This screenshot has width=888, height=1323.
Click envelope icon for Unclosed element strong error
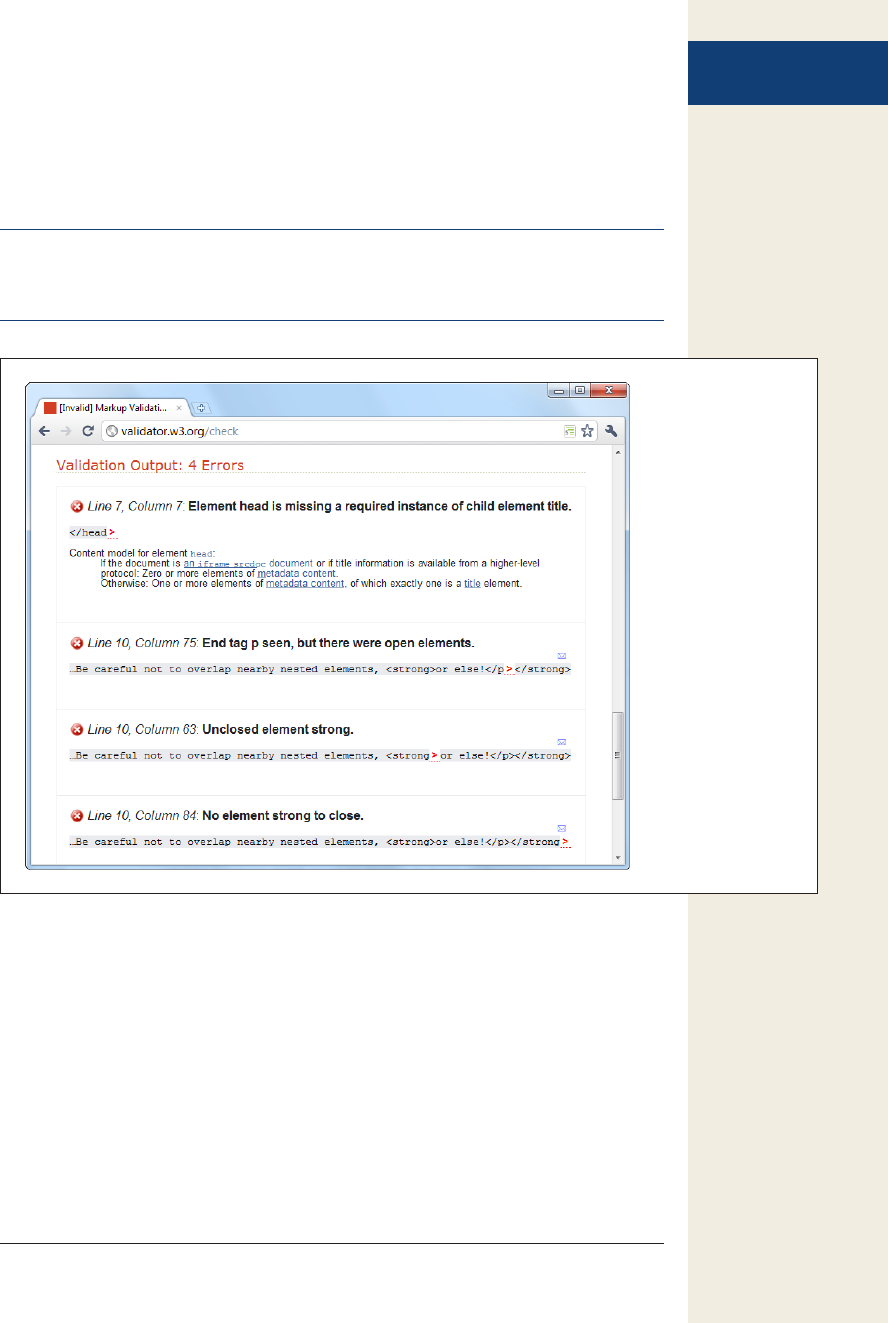click(561, 742)
